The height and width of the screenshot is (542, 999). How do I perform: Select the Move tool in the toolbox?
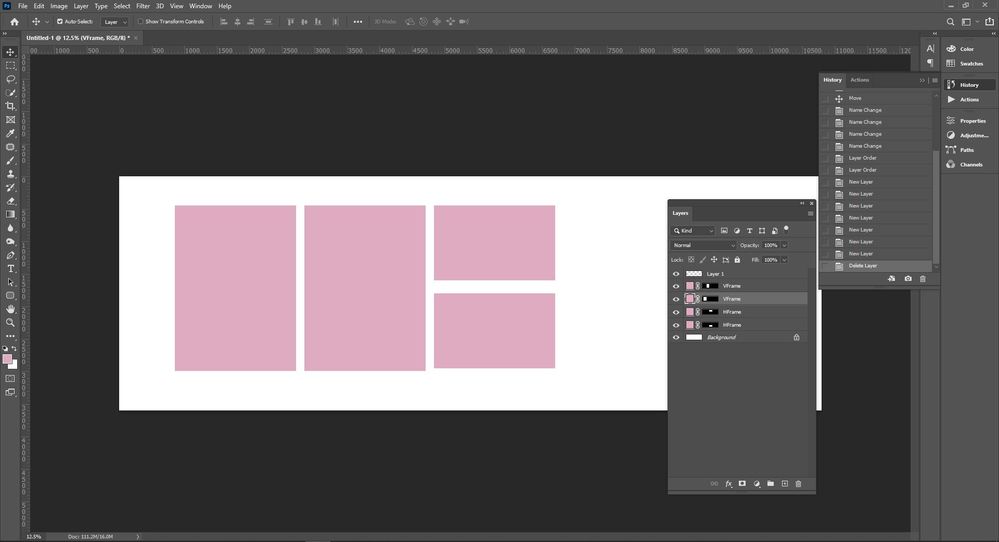(x=10, y=52)
